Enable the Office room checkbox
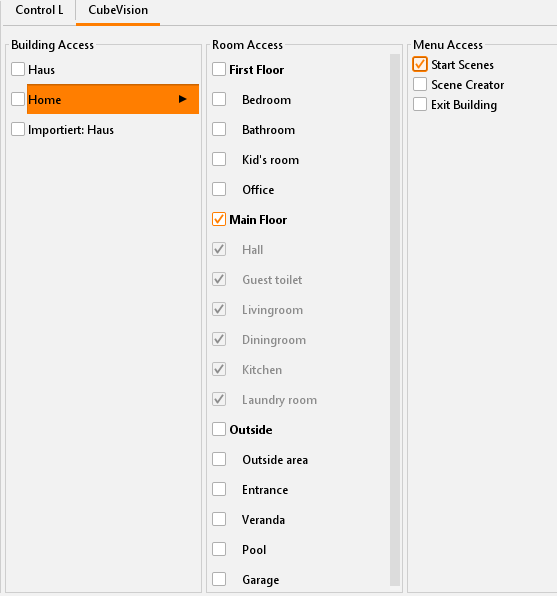 pyautogui.click(x=219, y=189)
